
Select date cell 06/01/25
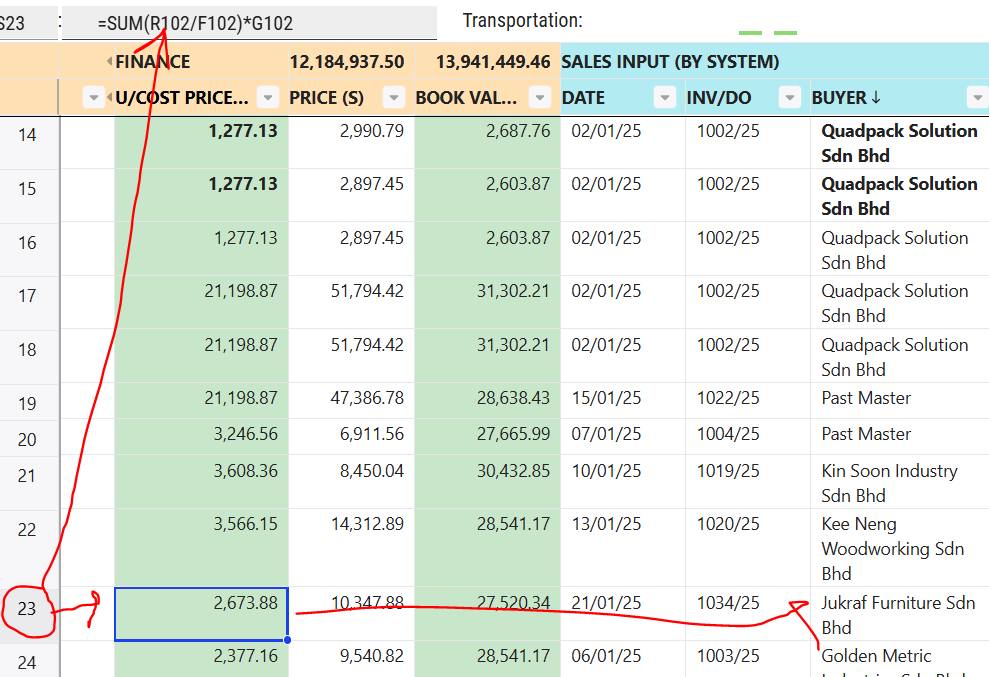coord(623,659)
